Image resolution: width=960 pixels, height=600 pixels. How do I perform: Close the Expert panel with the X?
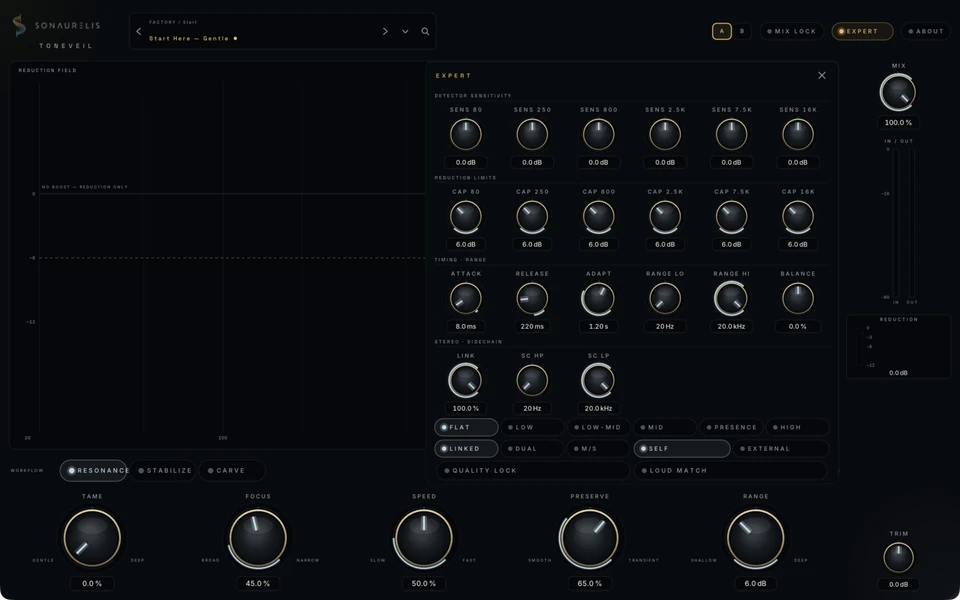click(x=822, y=75)
